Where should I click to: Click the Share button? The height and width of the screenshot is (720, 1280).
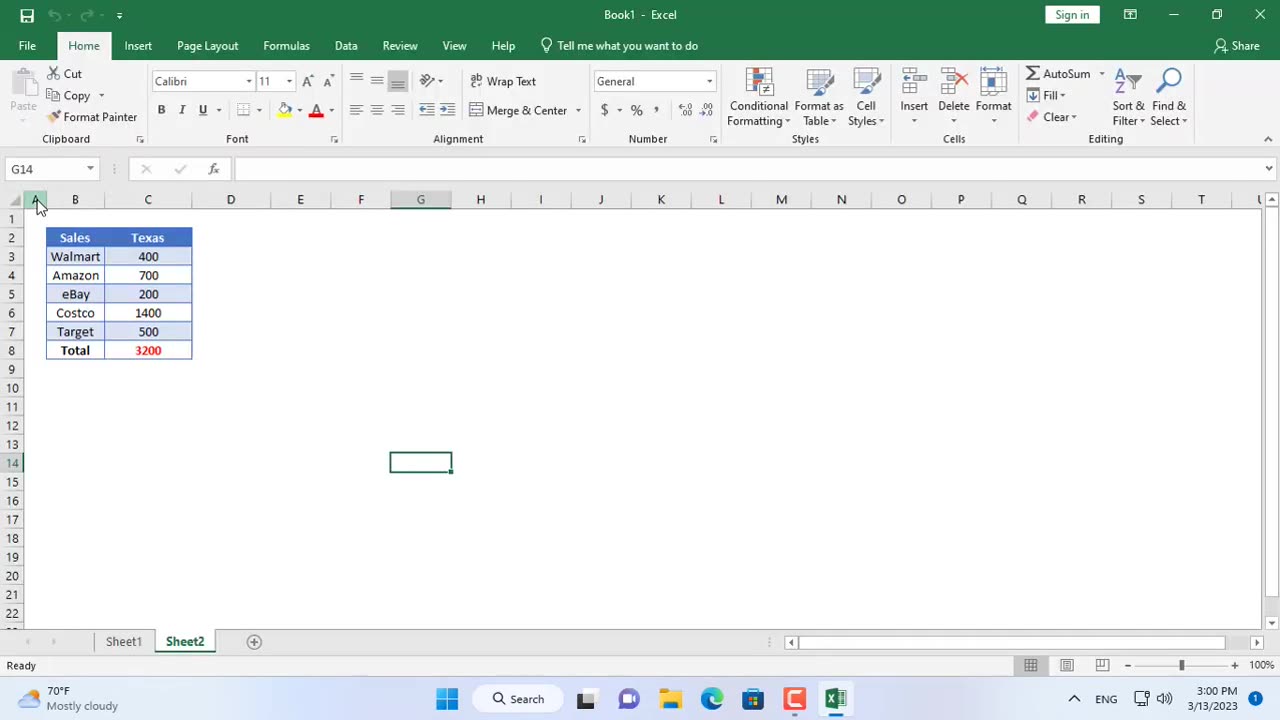pos(1236,46)
